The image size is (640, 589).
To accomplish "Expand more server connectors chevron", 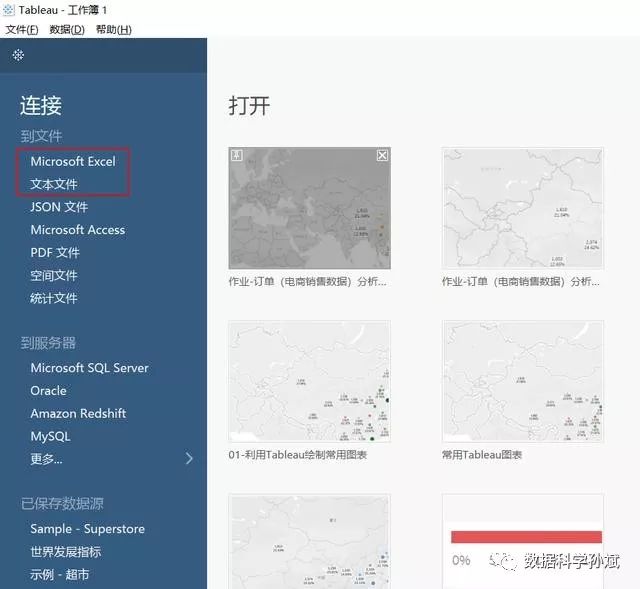I will [189, 458].
